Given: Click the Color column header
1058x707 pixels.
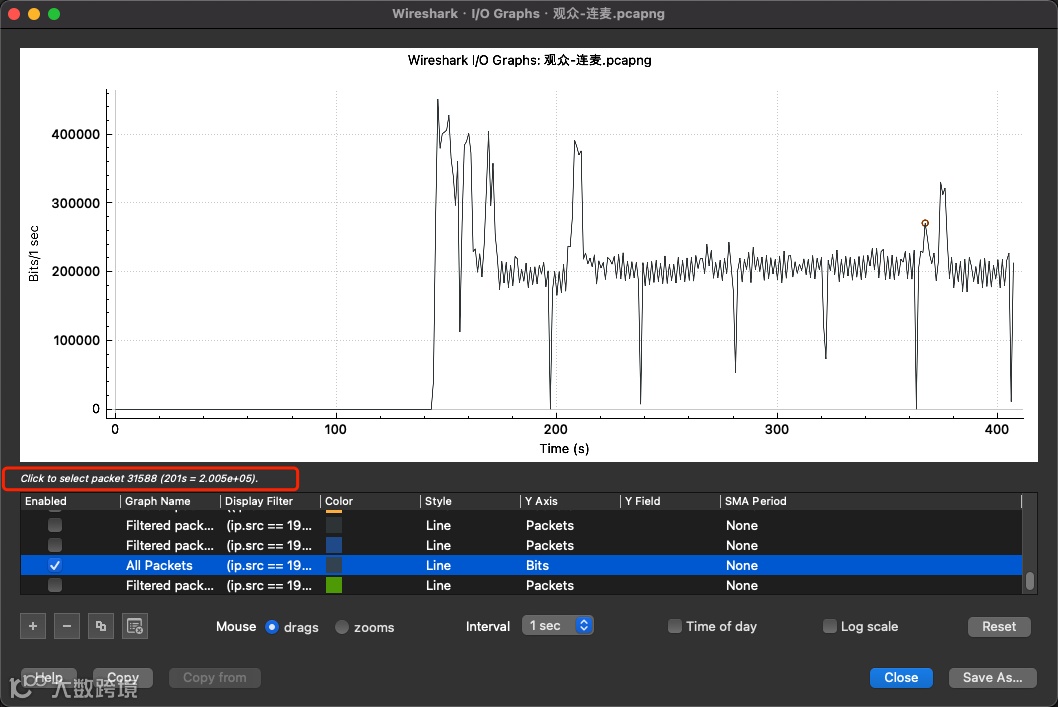Looking at the screenshot, I should pos(370,501).
